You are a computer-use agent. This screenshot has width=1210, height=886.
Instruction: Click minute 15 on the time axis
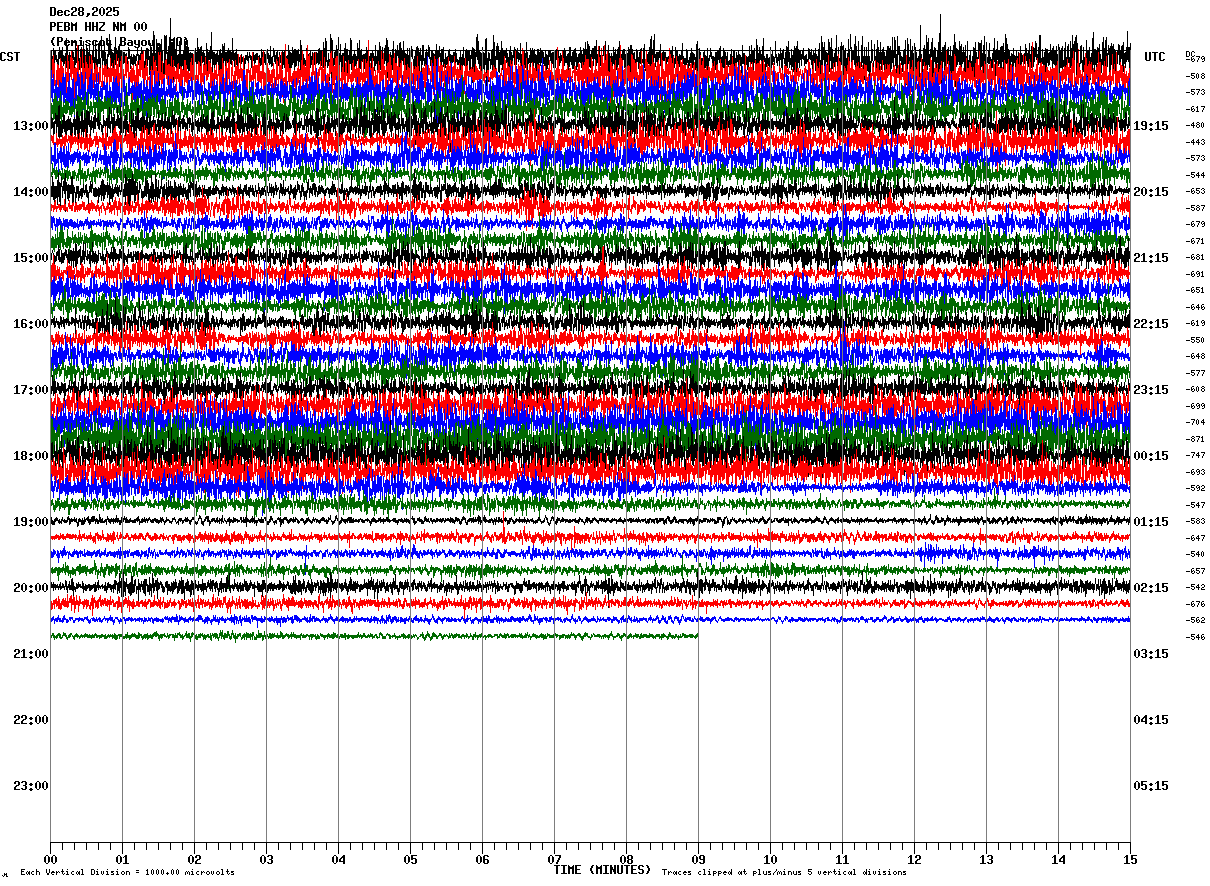(x=1130, y=859)
